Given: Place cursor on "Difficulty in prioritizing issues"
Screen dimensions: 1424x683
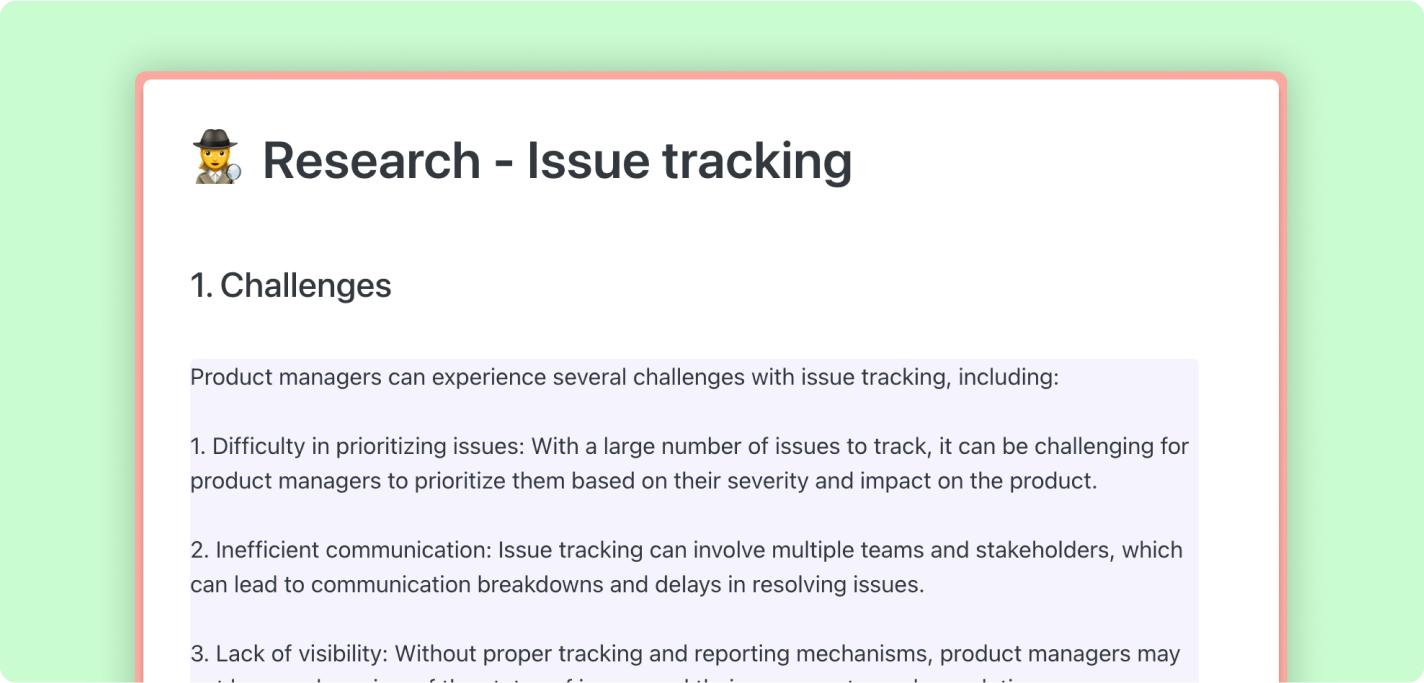Looking at the screenshot, I should tap(368, 446).
